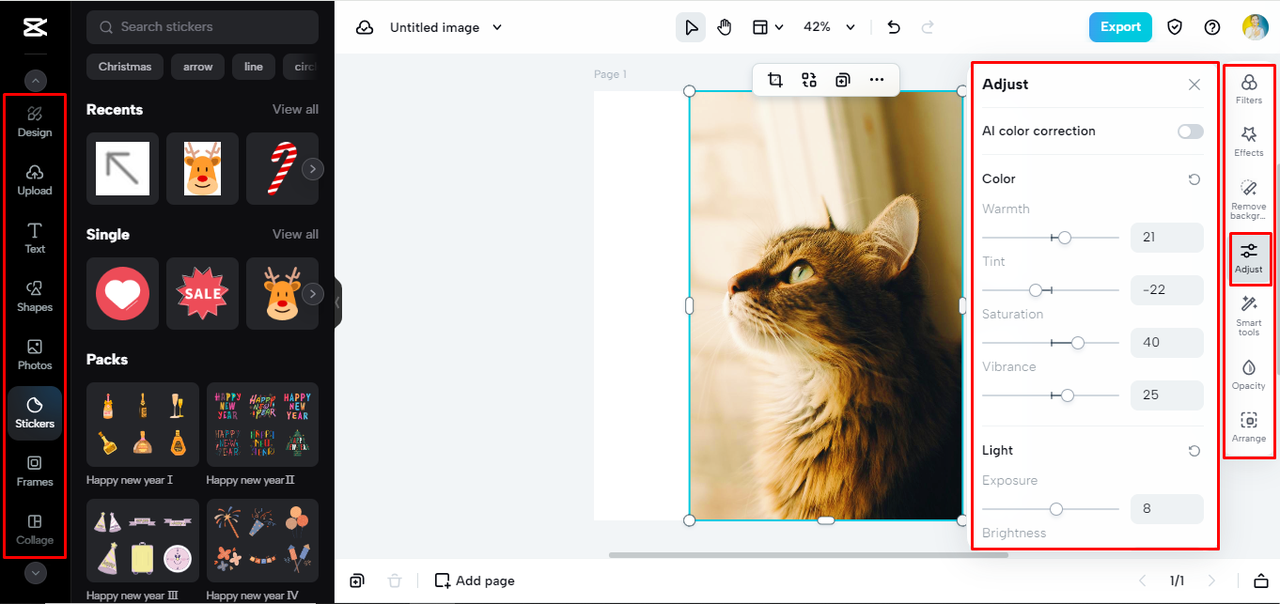This screenshot has height=604, width=1280.
Task: Reset the Light adjustments
Action: [1194, 452]
